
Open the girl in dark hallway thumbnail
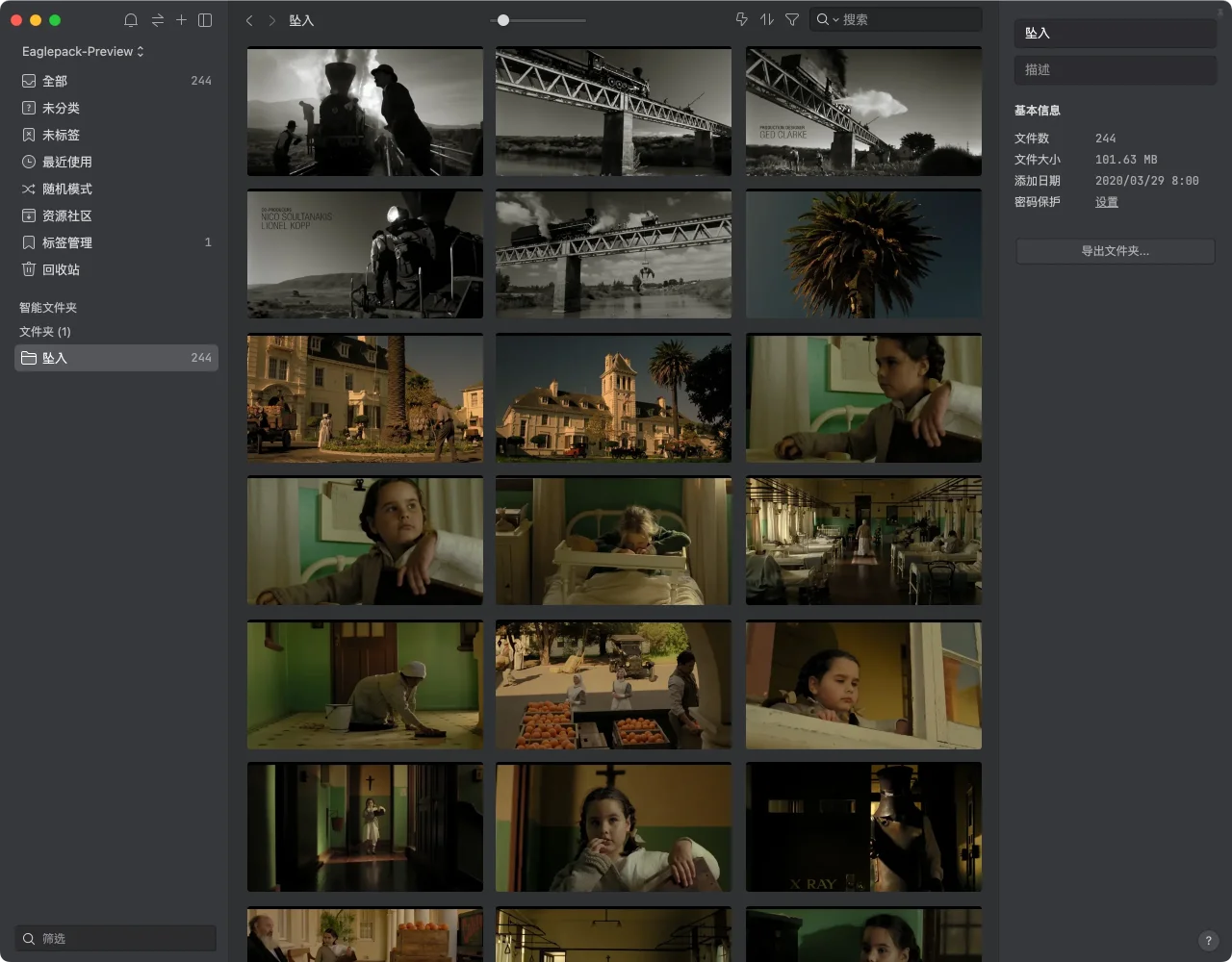pyautogui.click(x=365, y=827)
